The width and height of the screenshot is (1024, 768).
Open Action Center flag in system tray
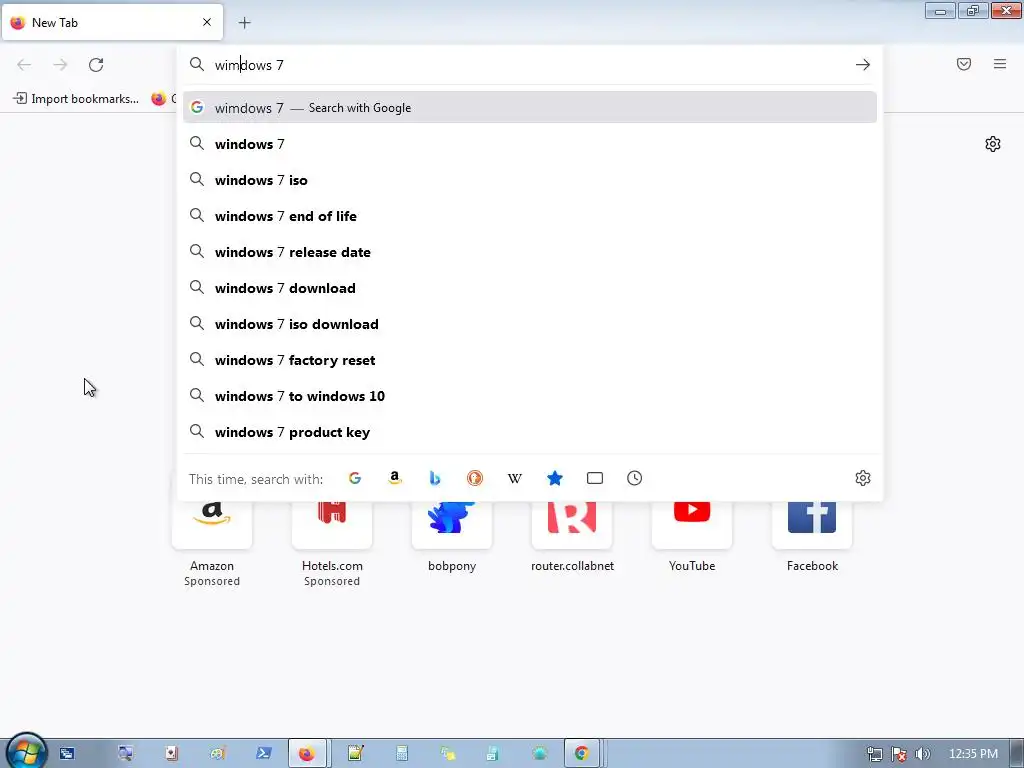(899, 754)
